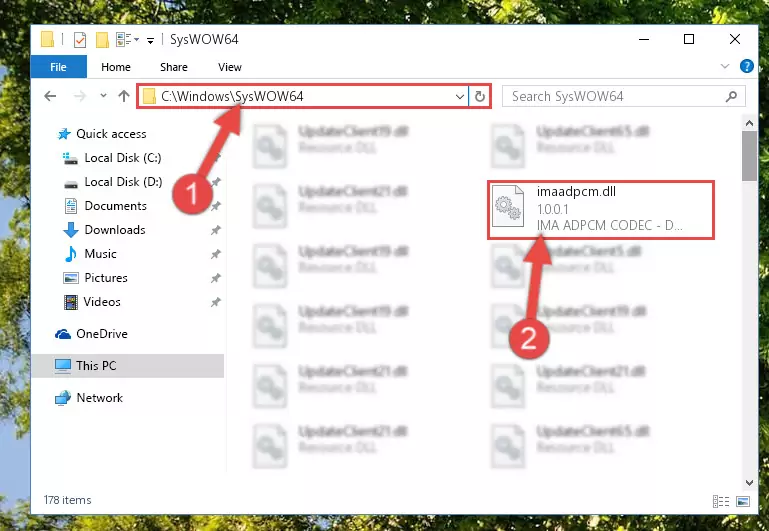Switch to Large icons view using the status bar icon
The height and width of the screenshot is (531, 769).
(x=743, y=501)
